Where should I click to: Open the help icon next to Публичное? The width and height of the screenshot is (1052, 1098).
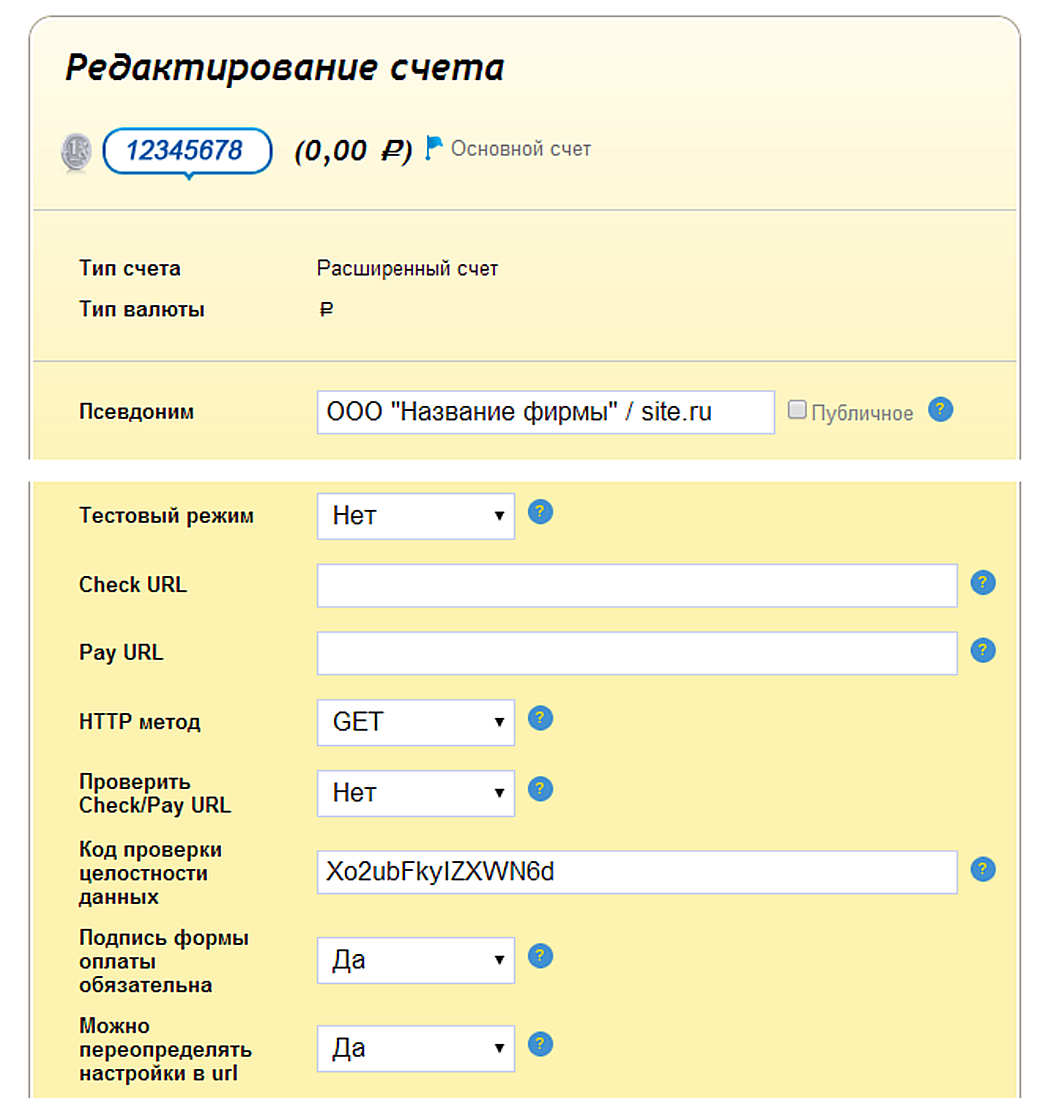pos(941,410)
